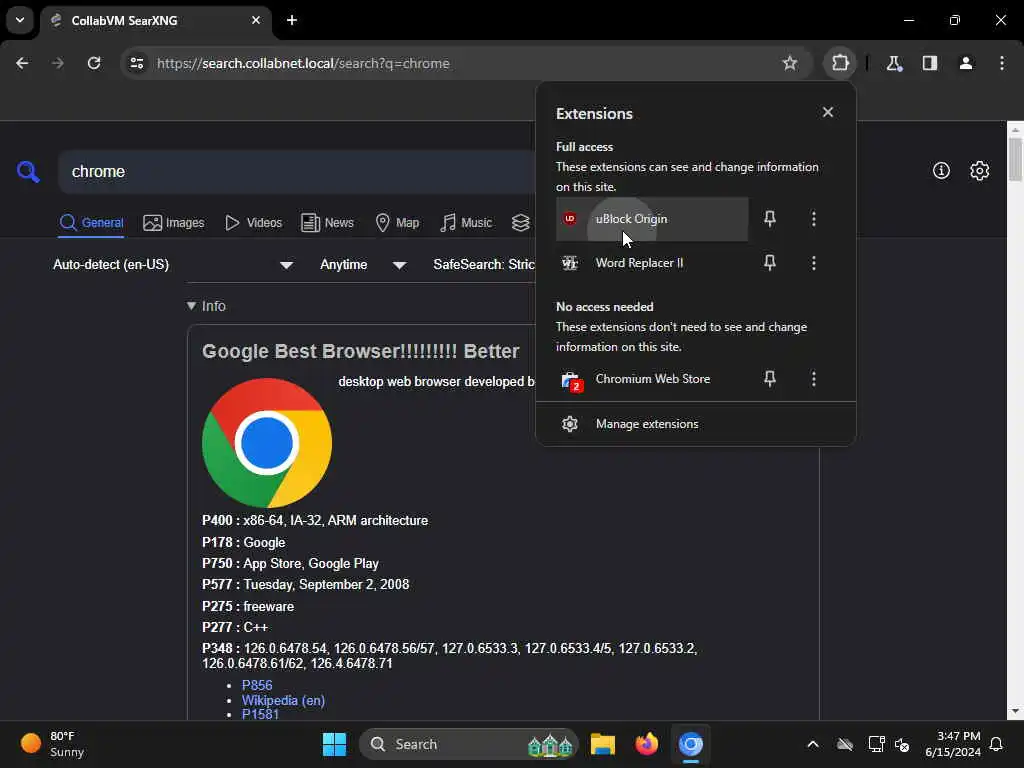Click the OneDrive cloud tray icon
The image size is (1024, 768).
(x=845, y=744)
